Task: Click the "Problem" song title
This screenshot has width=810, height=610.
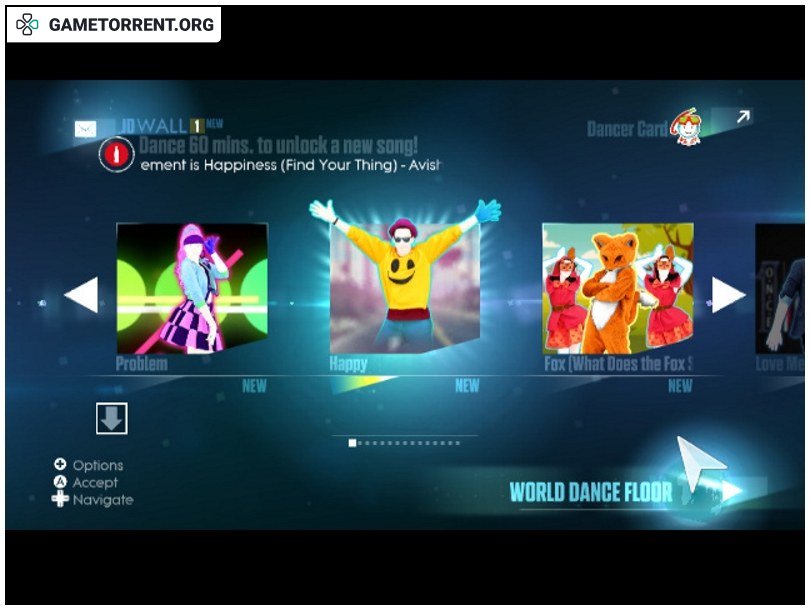Action: pos(142,364)
